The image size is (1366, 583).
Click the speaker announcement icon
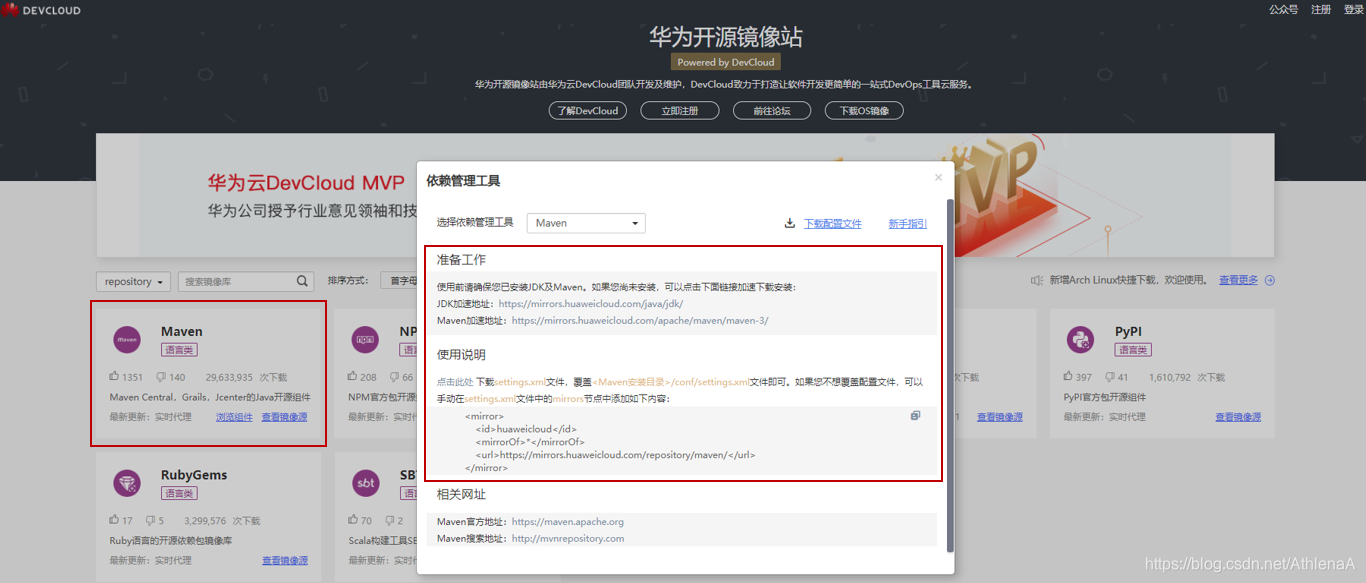click(1037, 281)
